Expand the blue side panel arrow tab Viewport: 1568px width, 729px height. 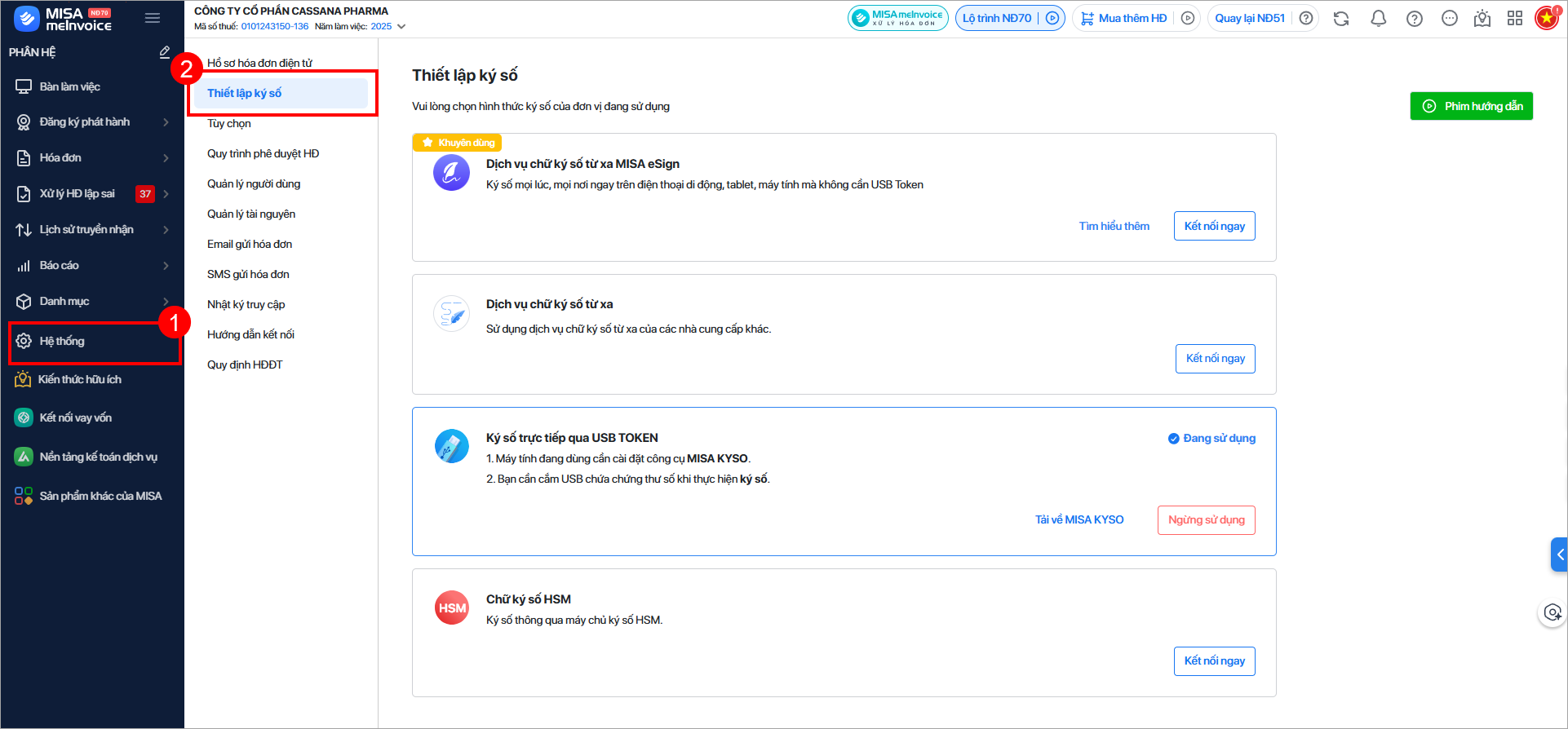(x=1559, y=554)
